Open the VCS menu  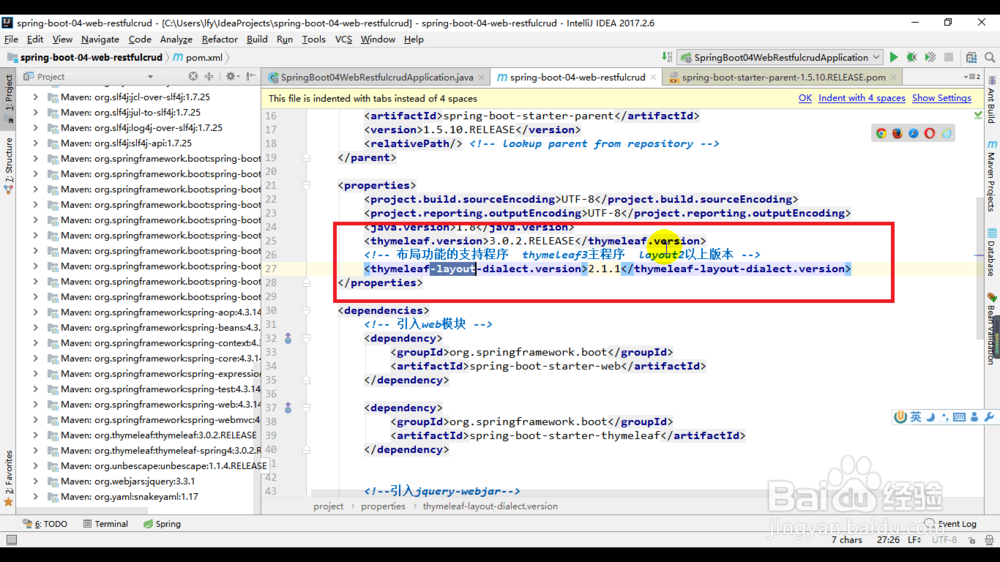[343, 40]
